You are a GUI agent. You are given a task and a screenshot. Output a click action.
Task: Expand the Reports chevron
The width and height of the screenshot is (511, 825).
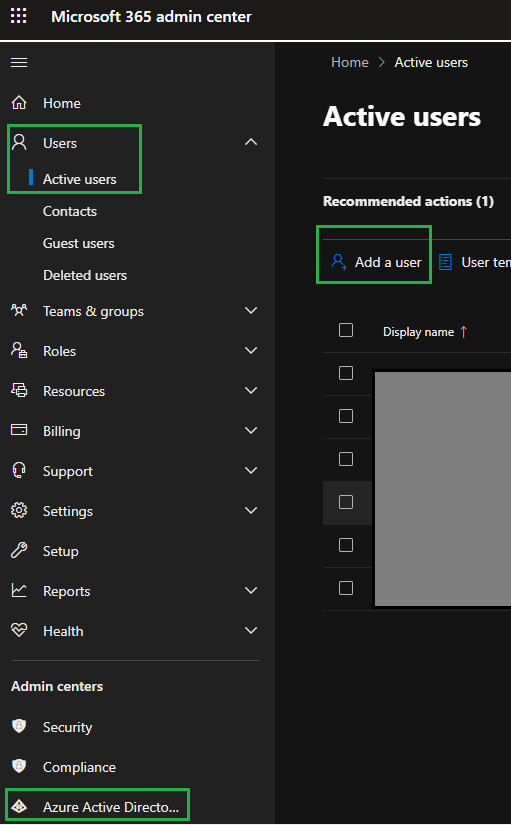tap(251, 590)
